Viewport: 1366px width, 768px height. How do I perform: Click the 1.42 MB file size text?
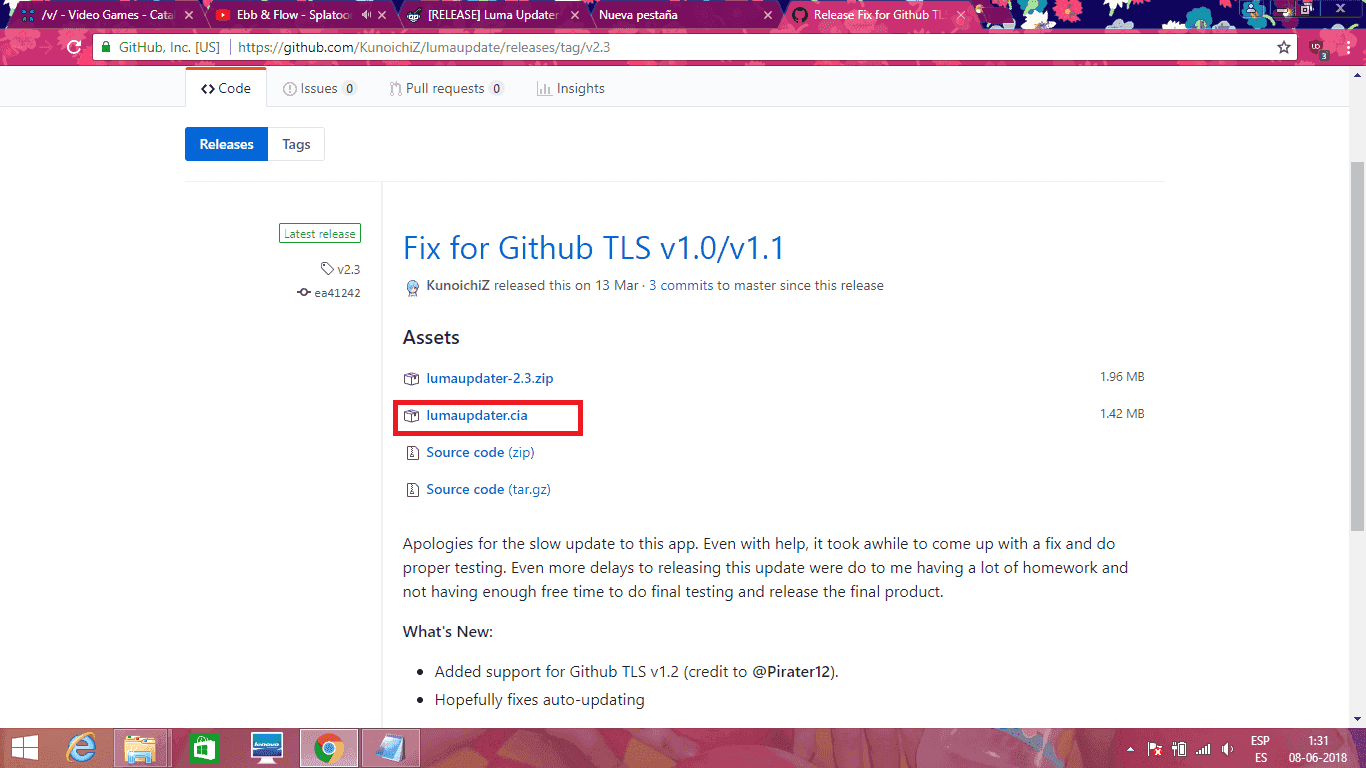1122,413
